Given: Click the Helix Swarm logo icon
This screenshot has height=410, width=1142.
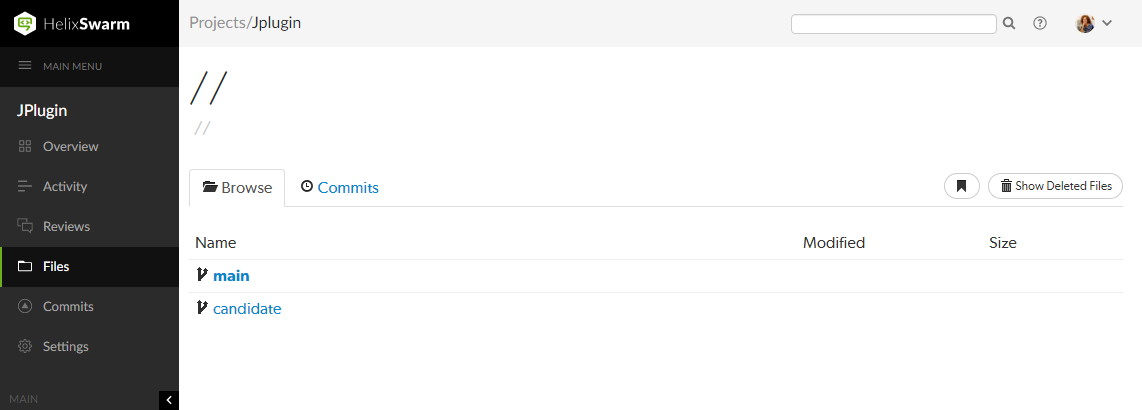Looking at the screenshot, I should 25,23.
